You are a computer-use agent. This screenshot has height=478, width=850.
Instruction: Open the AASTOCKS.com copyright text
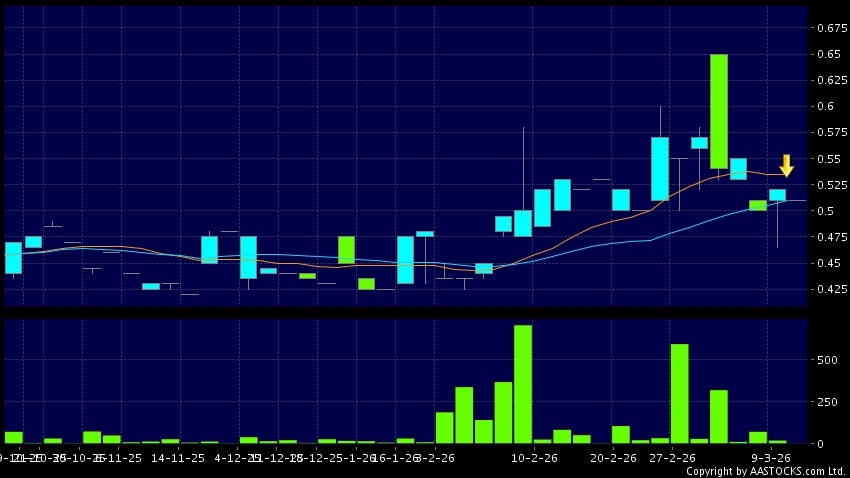pos(766,470)
